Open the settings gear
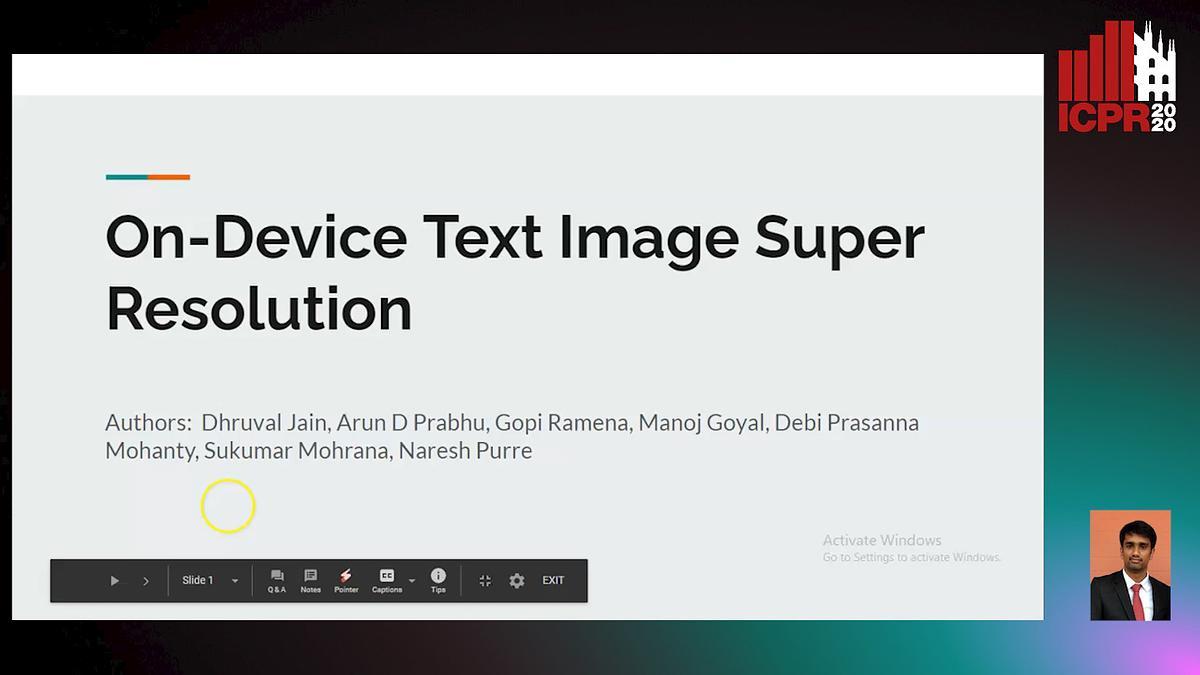Screen dimensions: 1200x675 tap(517, 581)
